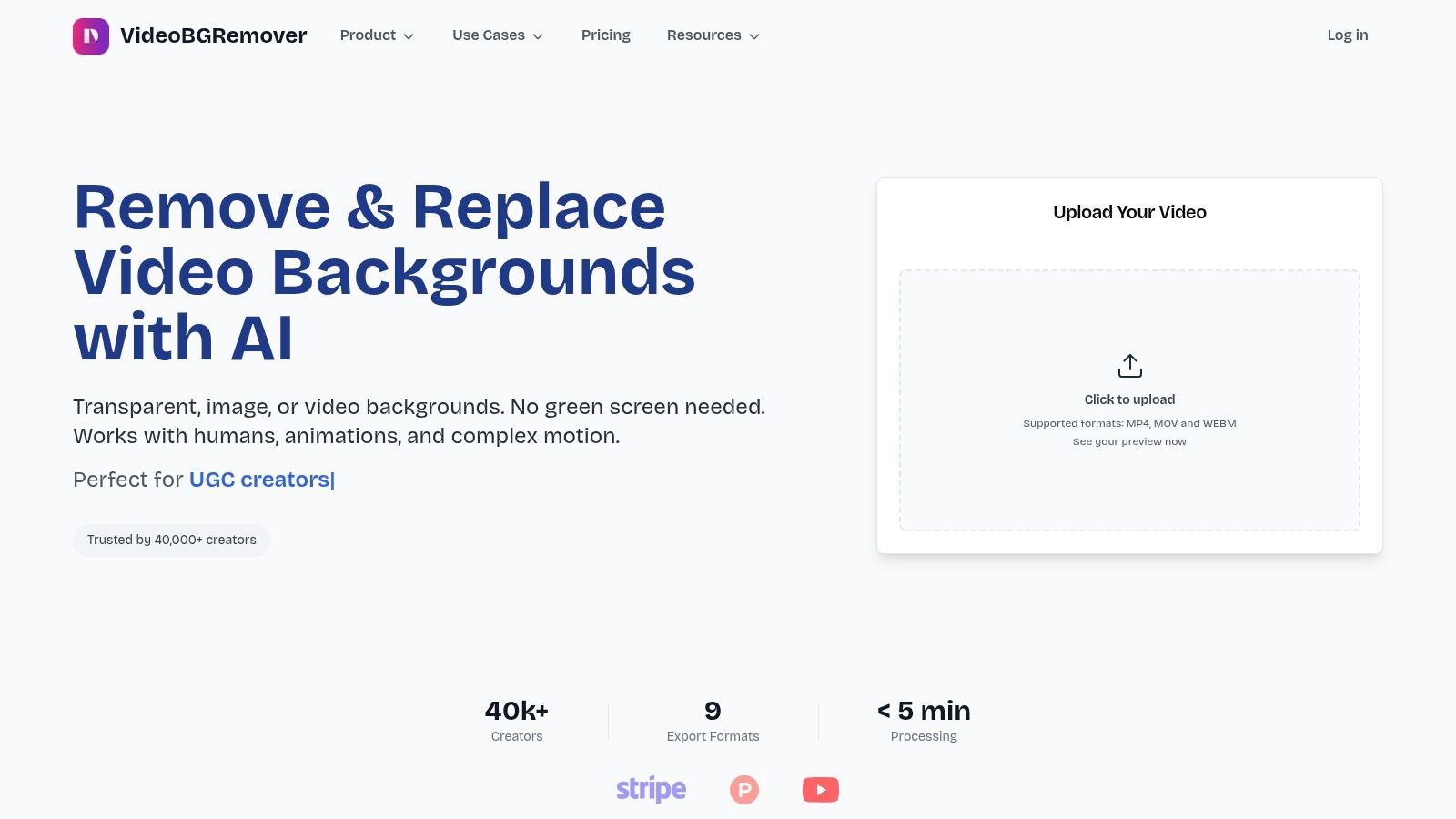Click the VideoBGRemover logo icon
This screenshot has height=819, width=1456.
[89, 35]
